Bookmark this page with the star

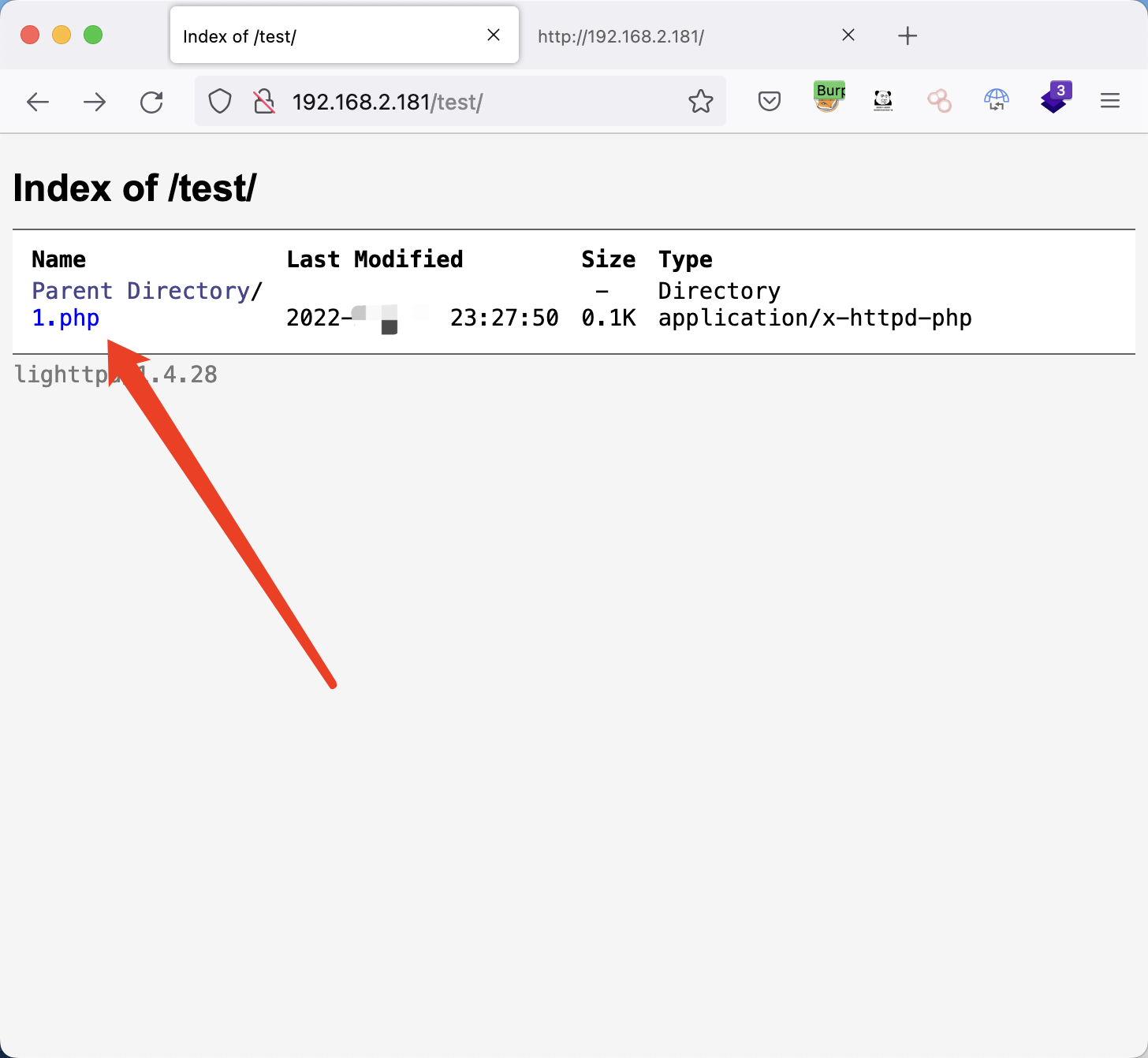point(700,102)
